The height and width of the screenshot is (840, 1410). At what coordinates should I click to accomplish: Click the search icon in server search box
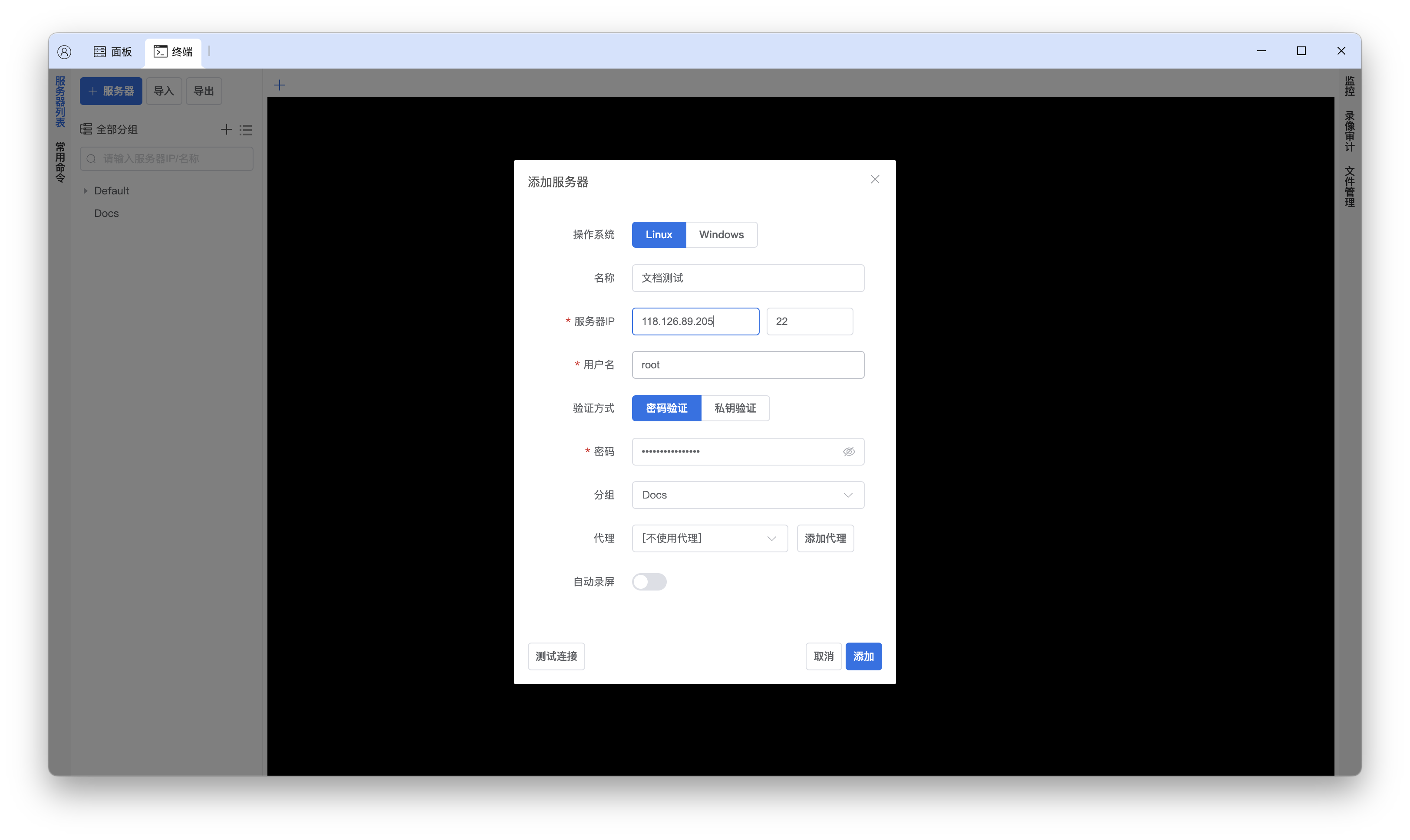[x=91, y=159]
